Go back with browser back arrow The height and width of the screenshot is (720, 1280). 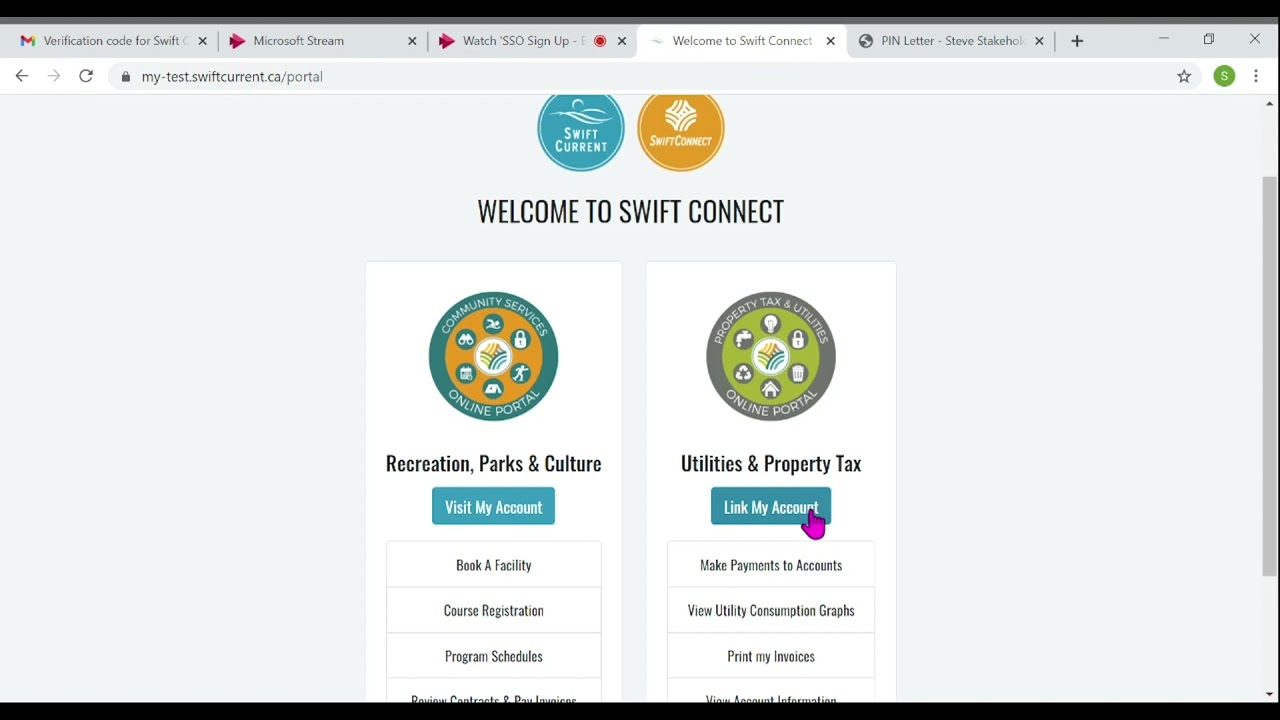coord(22,76)
